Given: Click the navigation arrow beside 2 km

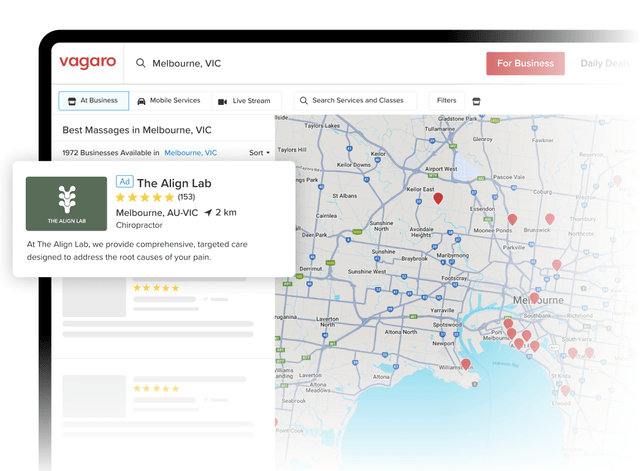Looking at the screenshot, I should (x=208, y=213).
